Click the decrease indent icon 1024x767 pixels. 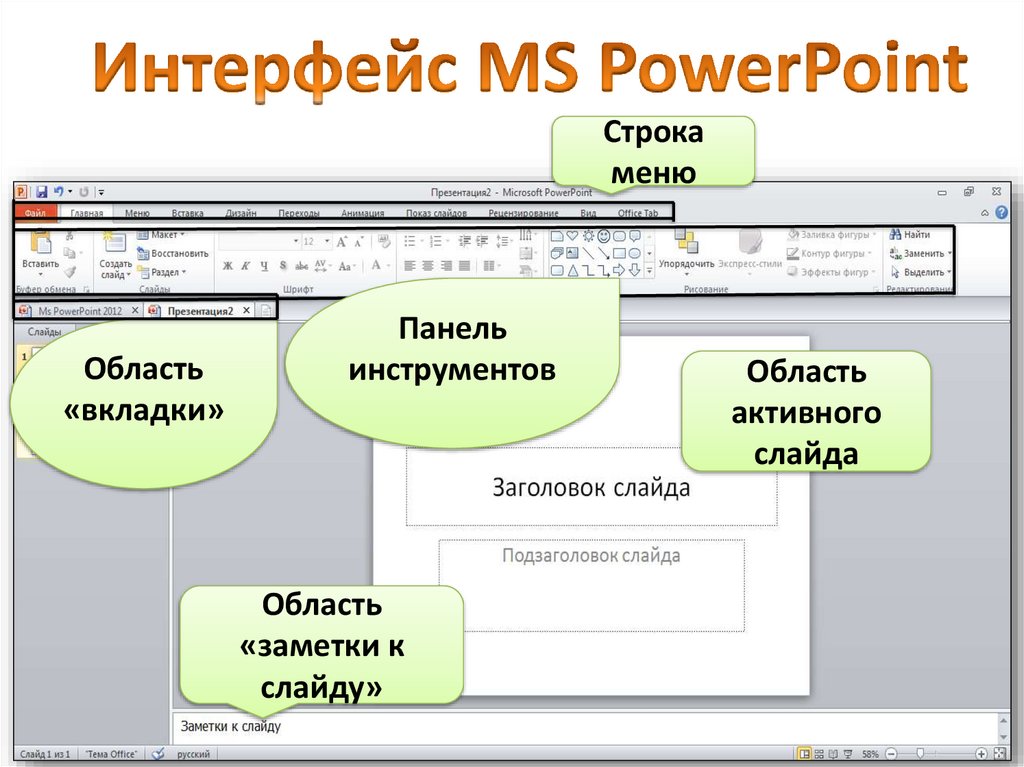[464, 241]
